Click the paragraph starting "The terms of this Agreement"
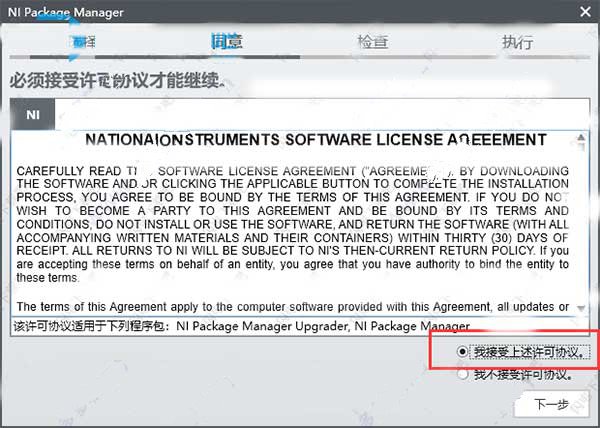600x428 pixels. pos(293,307)
